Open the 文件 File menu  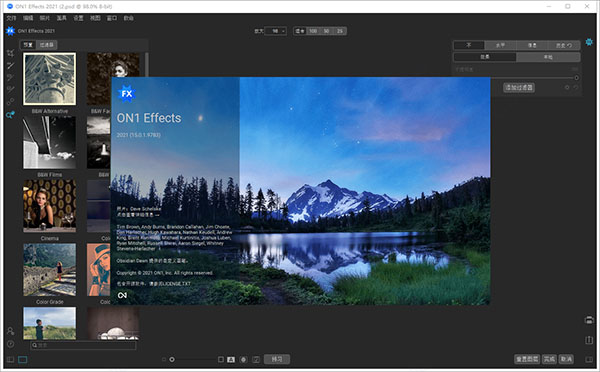pyautogui.click(x=11, y=18)
